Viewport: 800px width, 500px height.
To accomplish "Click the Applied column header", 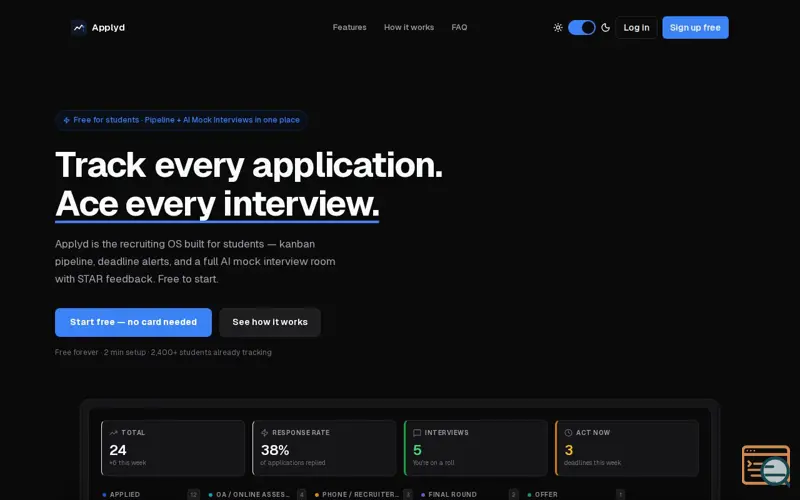I will [x=124, y=494].
